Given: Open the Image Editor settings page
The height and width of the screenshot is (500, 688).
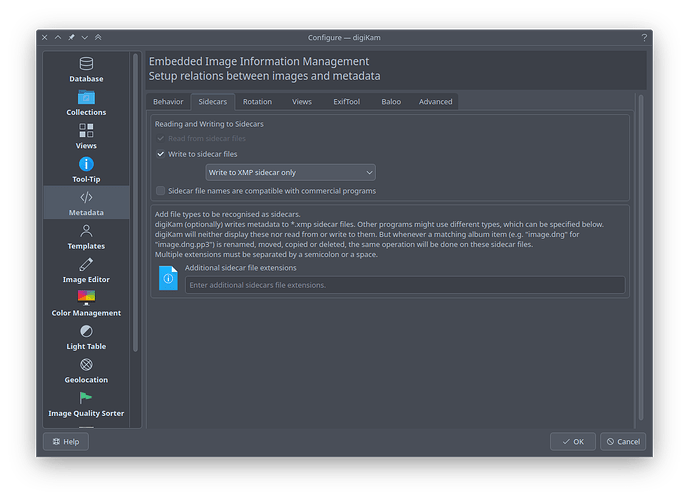Looking at the screenshot, I should click(x=86, y=270).
